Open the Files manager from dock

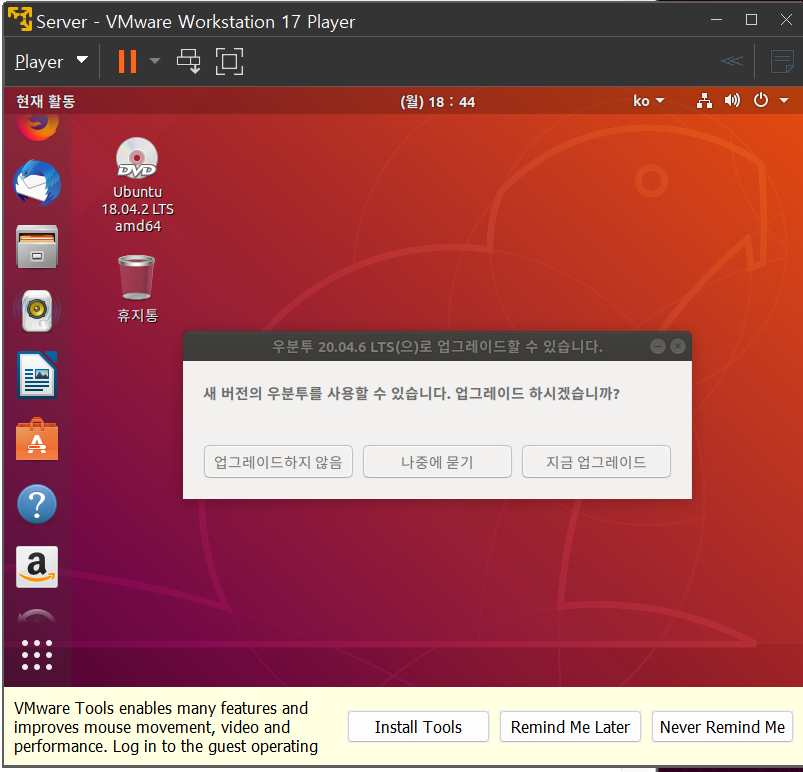pos(37,246)
